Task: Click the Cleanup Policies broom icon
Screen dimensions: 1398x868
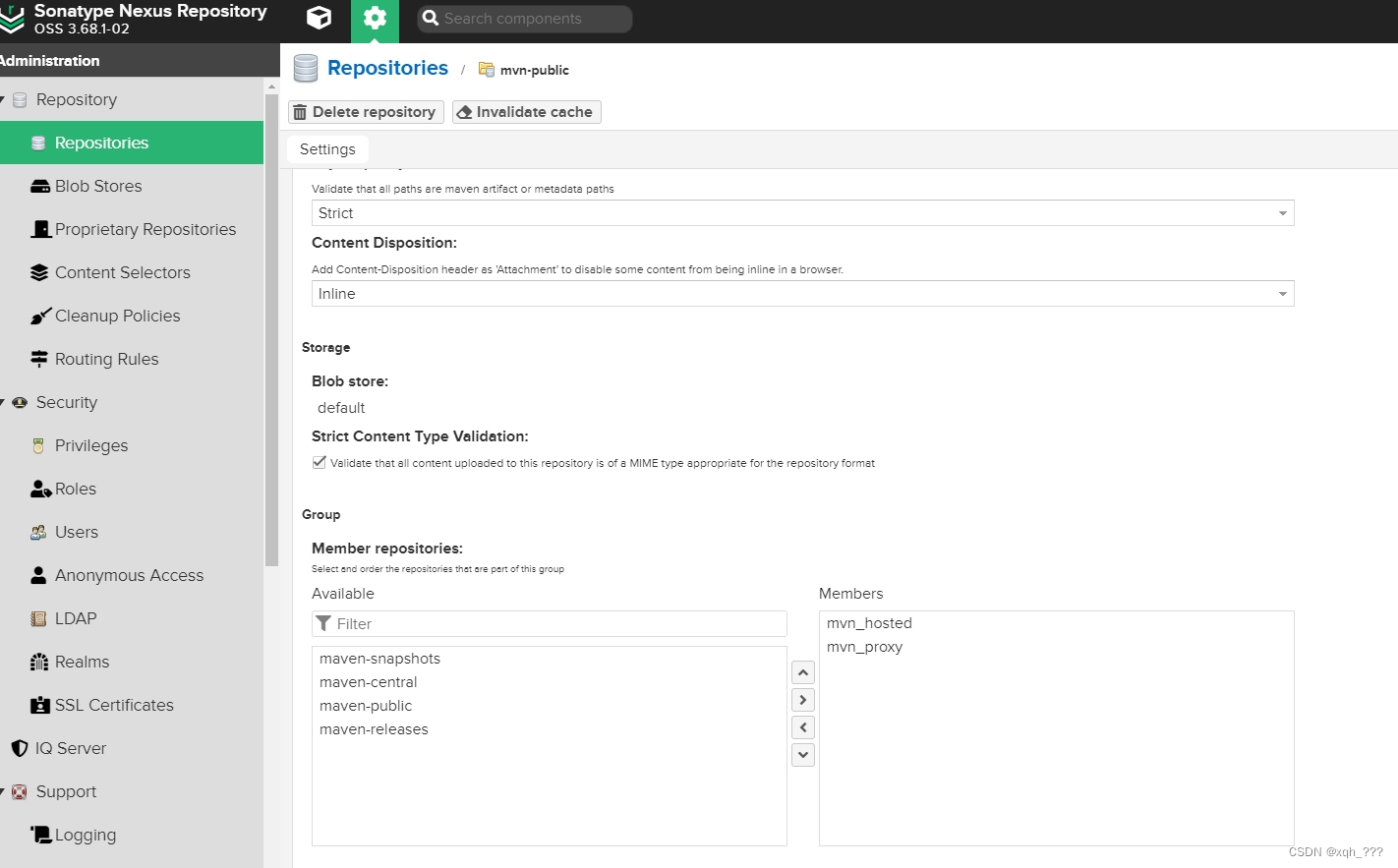Action: (40, 316)
